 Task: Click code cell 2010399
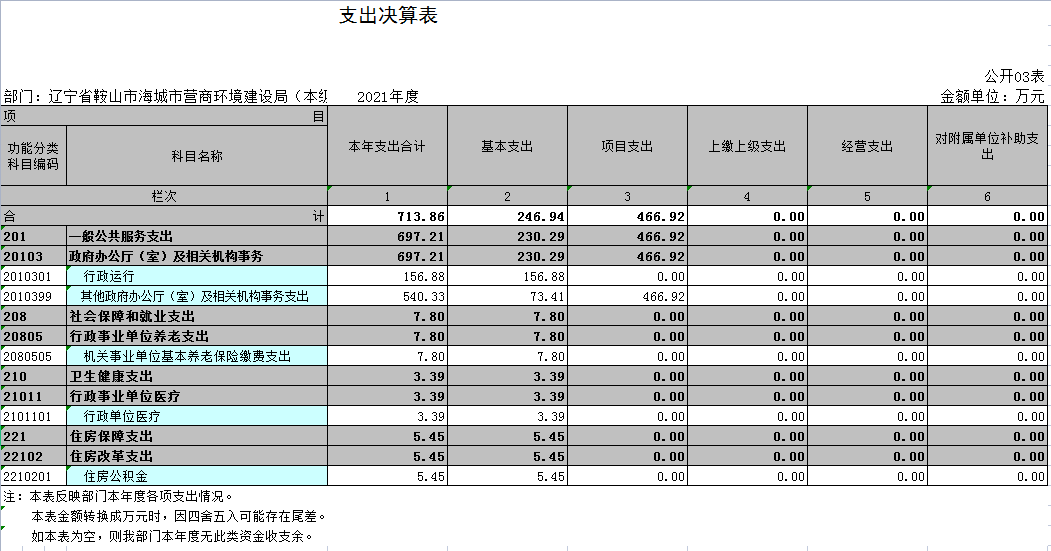tap(34, 296)
